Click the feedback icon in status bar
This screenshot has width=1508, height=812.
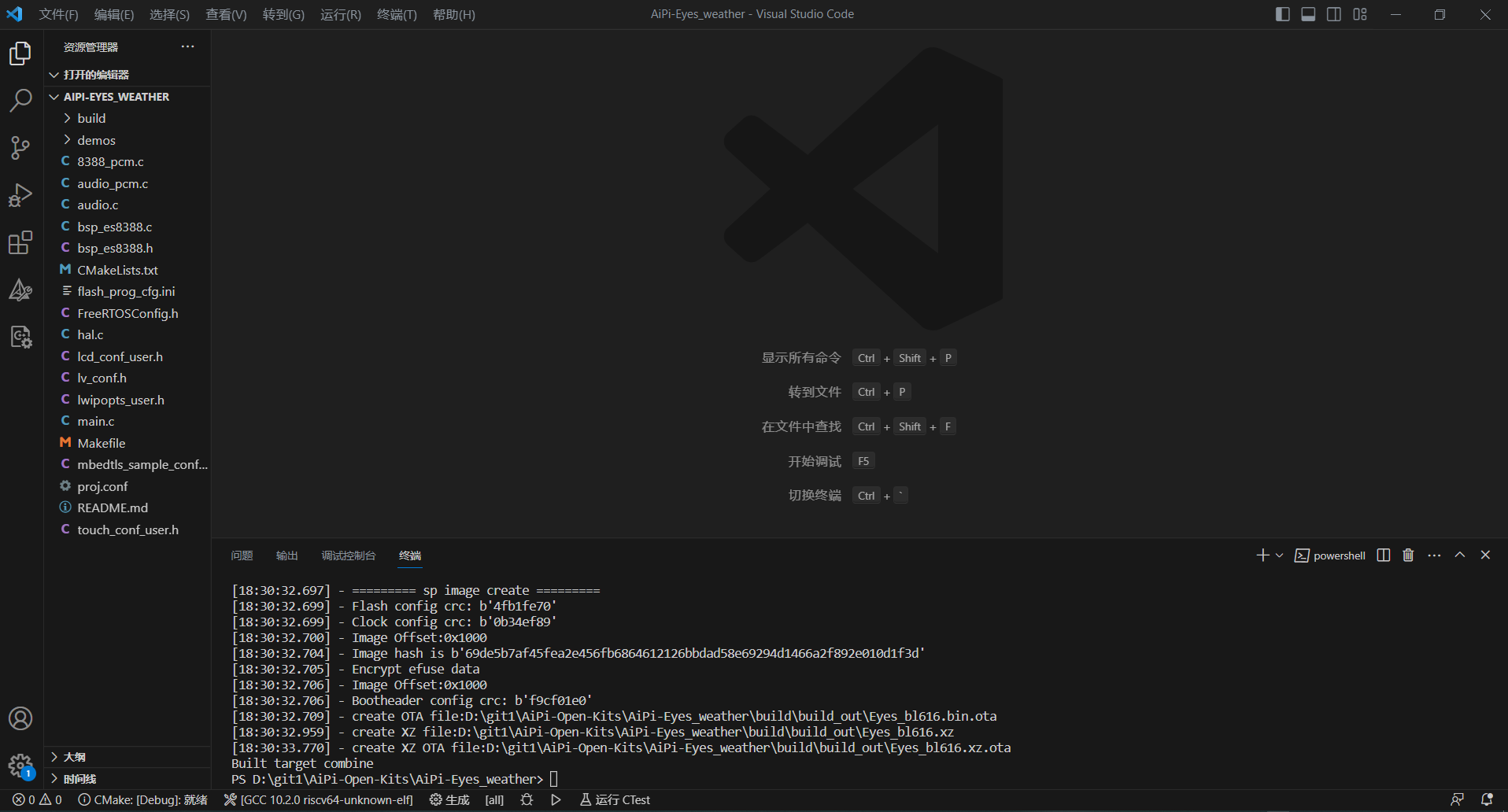click(1458, 800)
